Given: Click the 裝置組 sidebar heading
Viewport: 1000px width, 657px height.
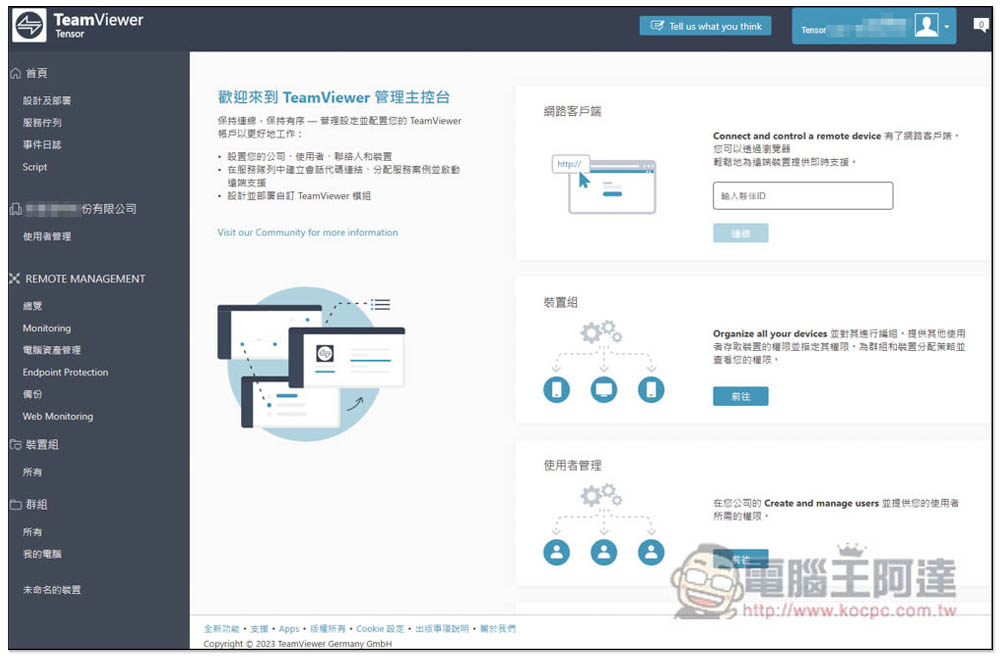Looking at the screenshot, I should click(42, 445).
